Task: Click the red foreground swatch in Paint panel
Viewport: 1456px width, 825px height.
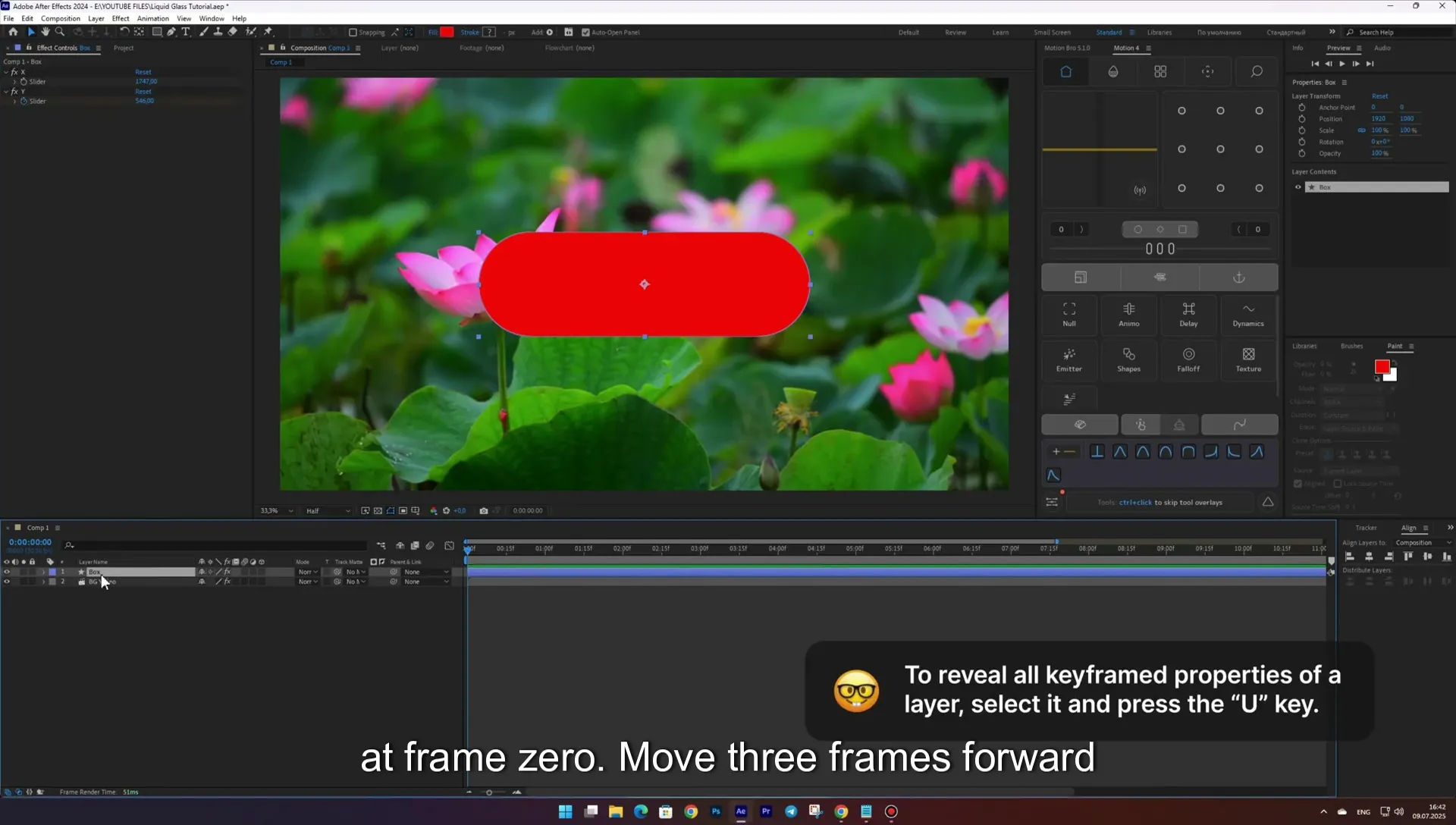Action: [x=1382, y=367]
